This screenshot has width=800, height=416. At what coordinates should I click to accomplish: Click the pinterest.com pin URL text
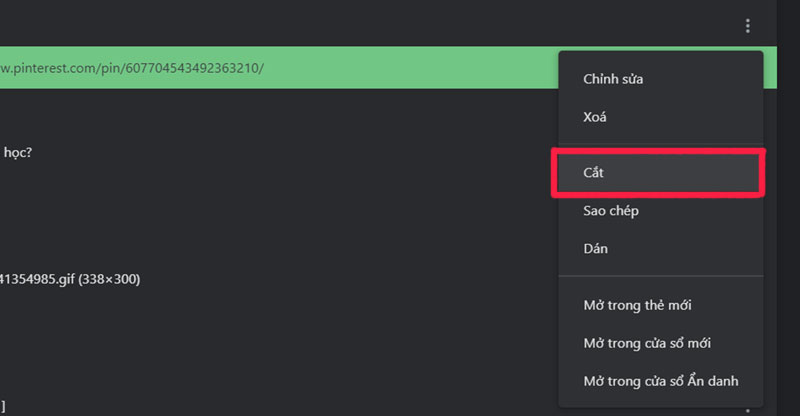(130, 68)
